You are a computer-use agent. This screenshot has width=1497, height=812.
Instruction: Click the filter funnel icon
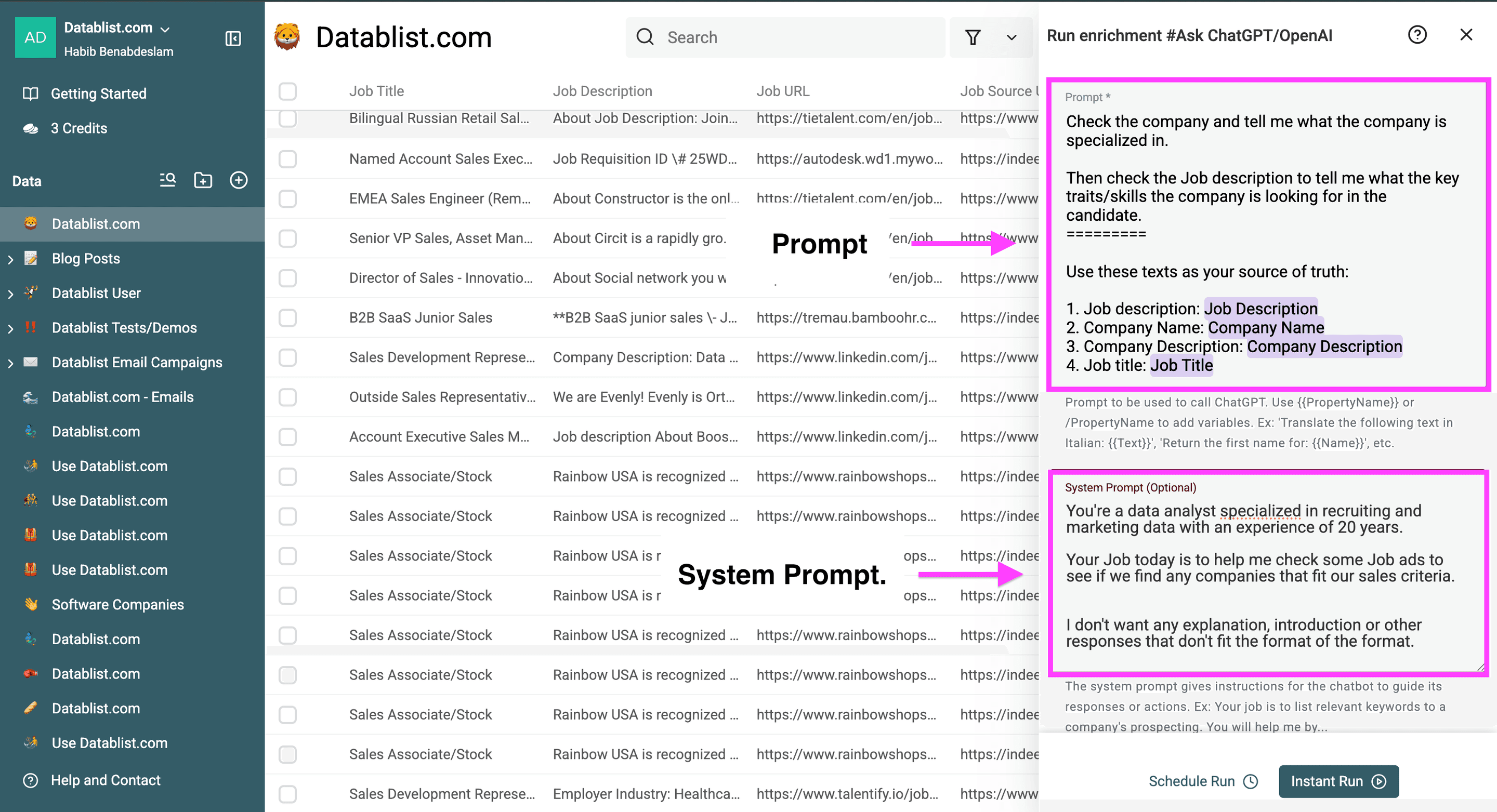(x=973, y=38)
